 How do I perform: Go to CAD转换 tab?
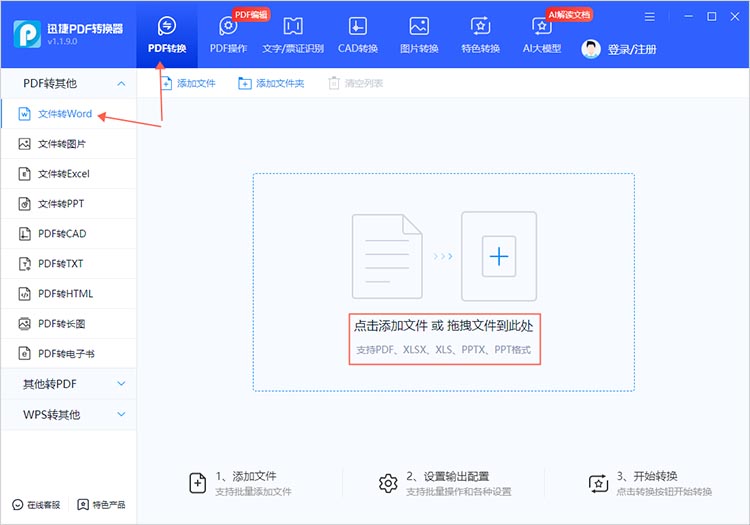358,35
